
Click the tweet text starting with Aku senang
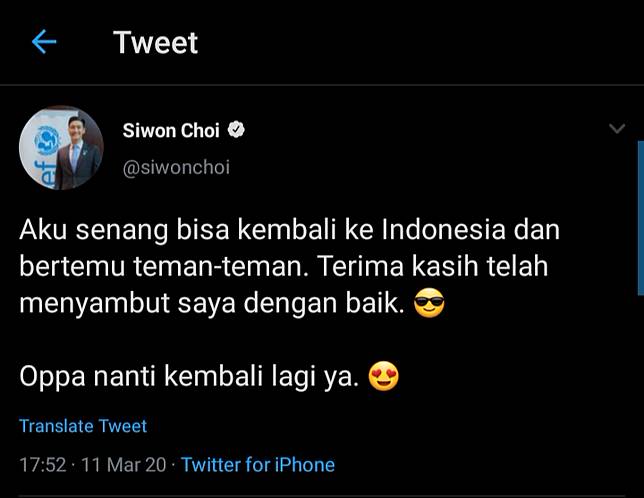point(289,266)
